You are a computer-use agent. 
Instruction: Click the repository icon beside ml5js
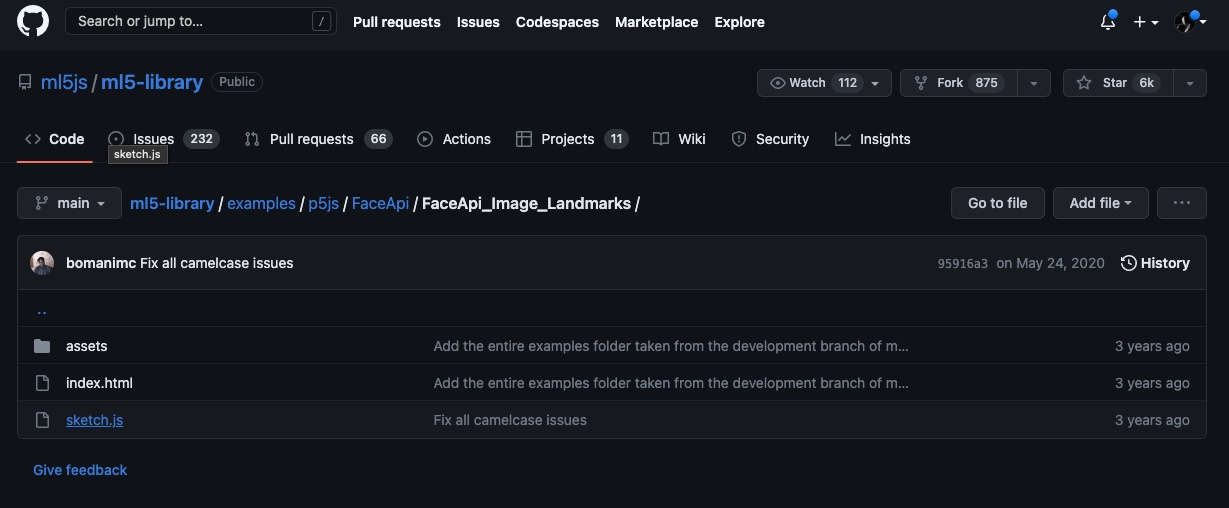25,82
